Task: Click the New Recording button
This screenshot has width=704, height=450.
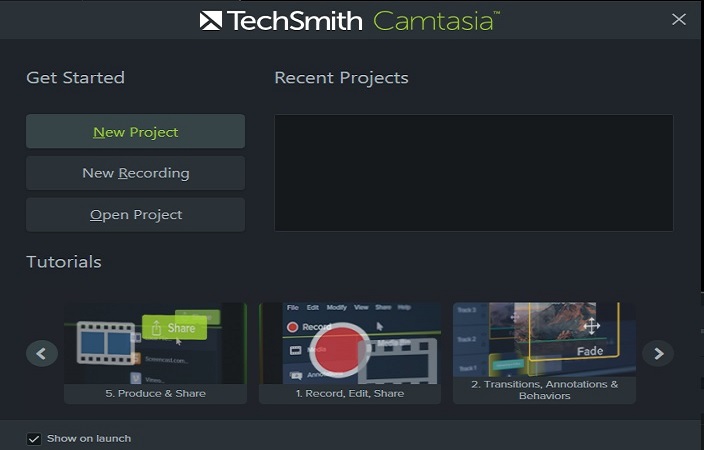Action: [x=135, y=173]
